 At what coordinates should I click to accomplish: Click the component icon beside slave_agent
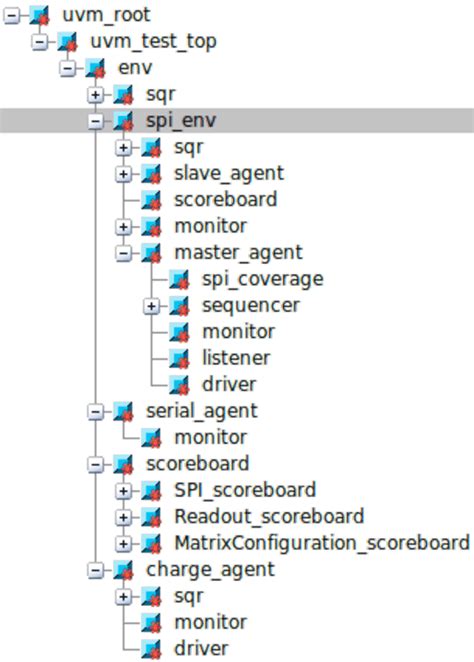pos(151,174)
